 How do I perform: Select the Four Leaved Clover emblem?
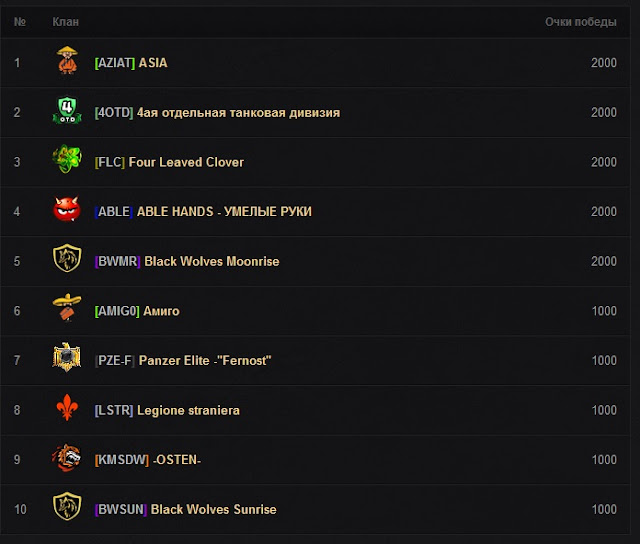pyautogui.click(x=67, y=159)
